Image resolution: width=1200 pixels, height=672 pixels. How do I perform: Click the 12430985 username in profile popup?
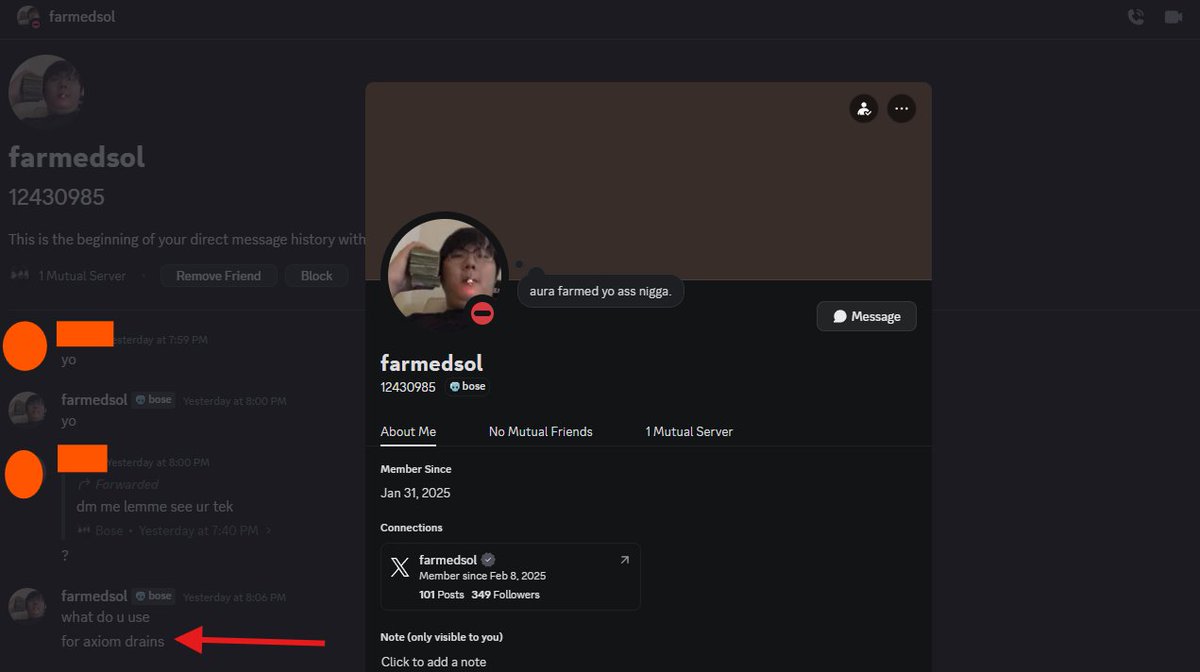point(408,387)
